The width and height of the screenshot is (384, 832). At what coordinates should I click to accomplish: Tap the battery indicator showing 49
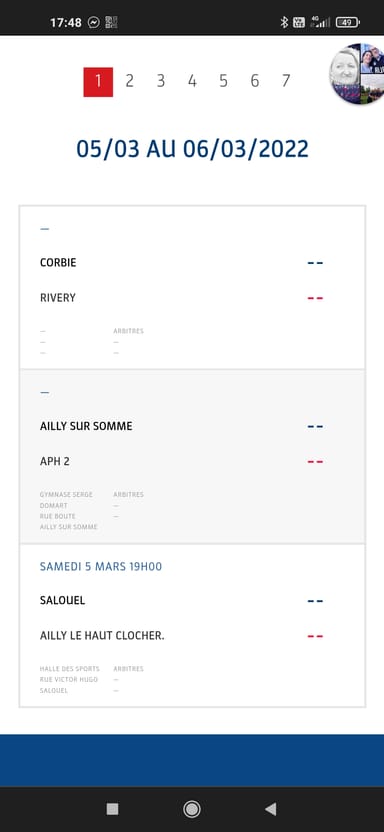click(347, 22)
